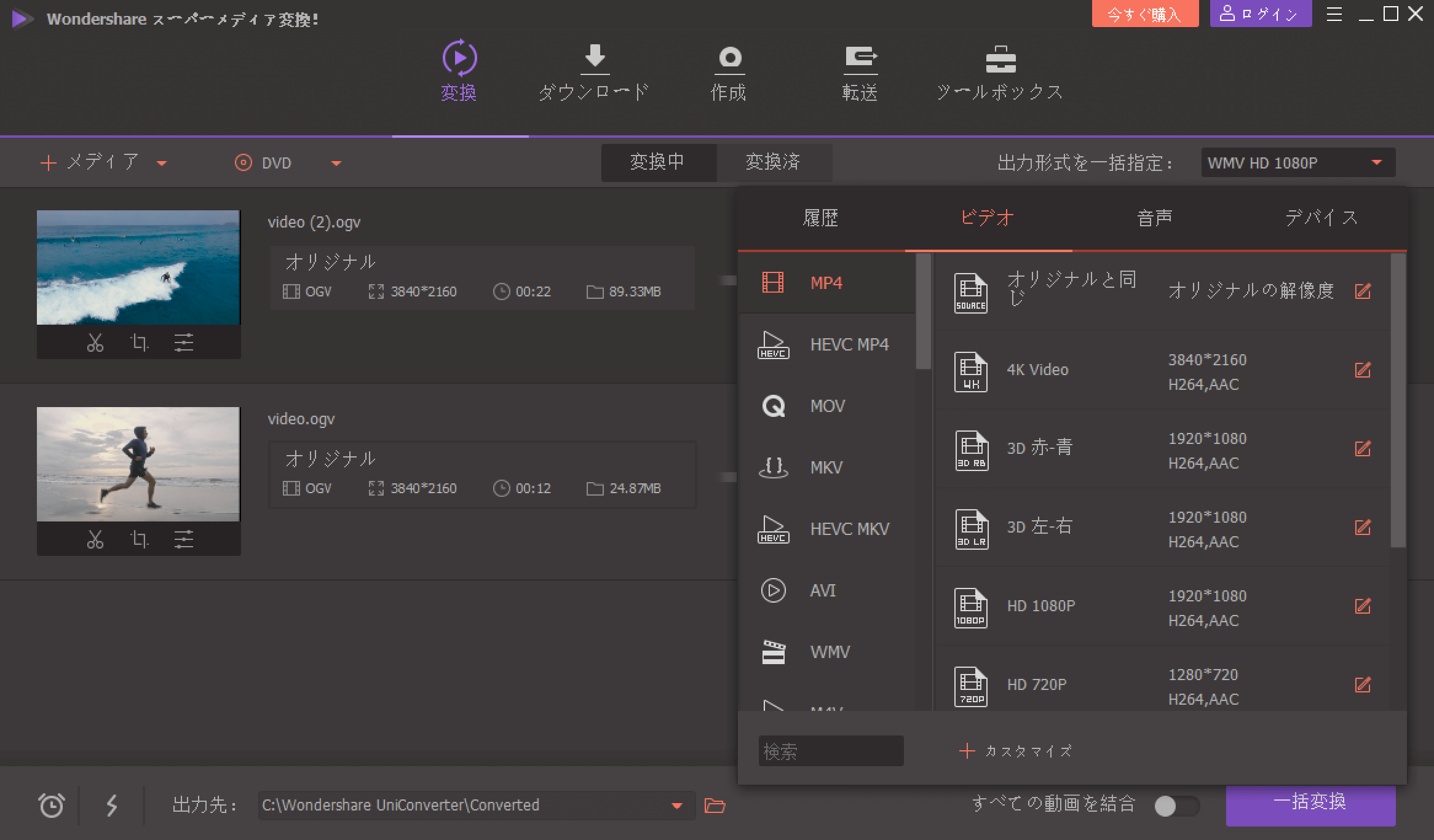Screen dimensions: 1434x840
Task: Click the high-speed lightning bolt icon
Action: point(111,805)
